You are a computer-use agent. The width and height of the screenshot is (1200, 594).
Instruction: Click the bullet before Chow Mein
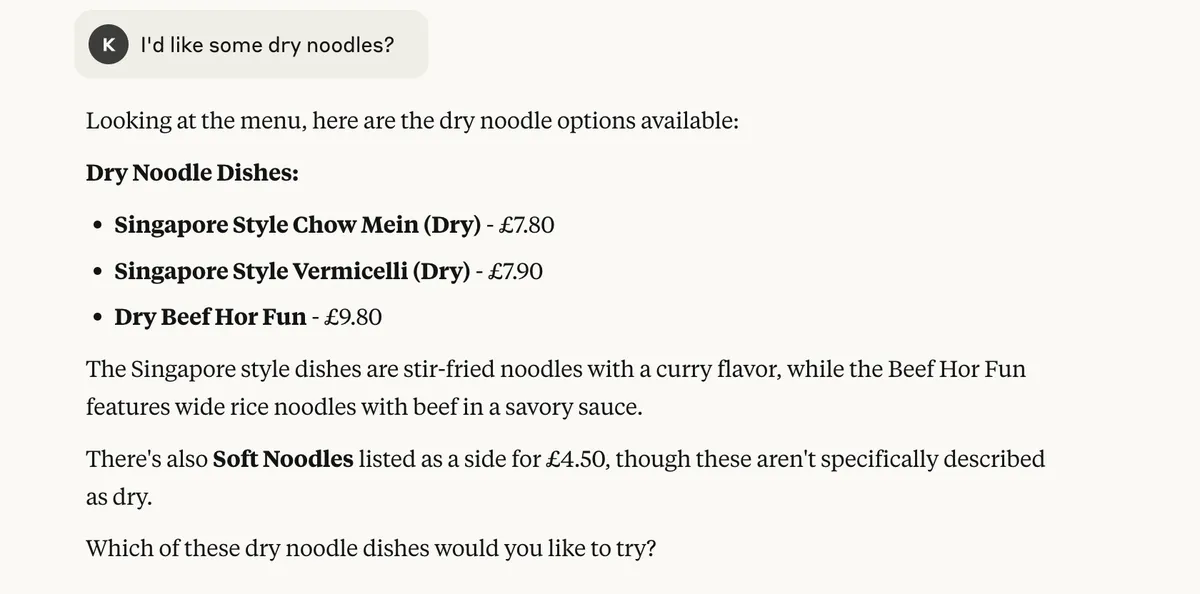(97, 225)
